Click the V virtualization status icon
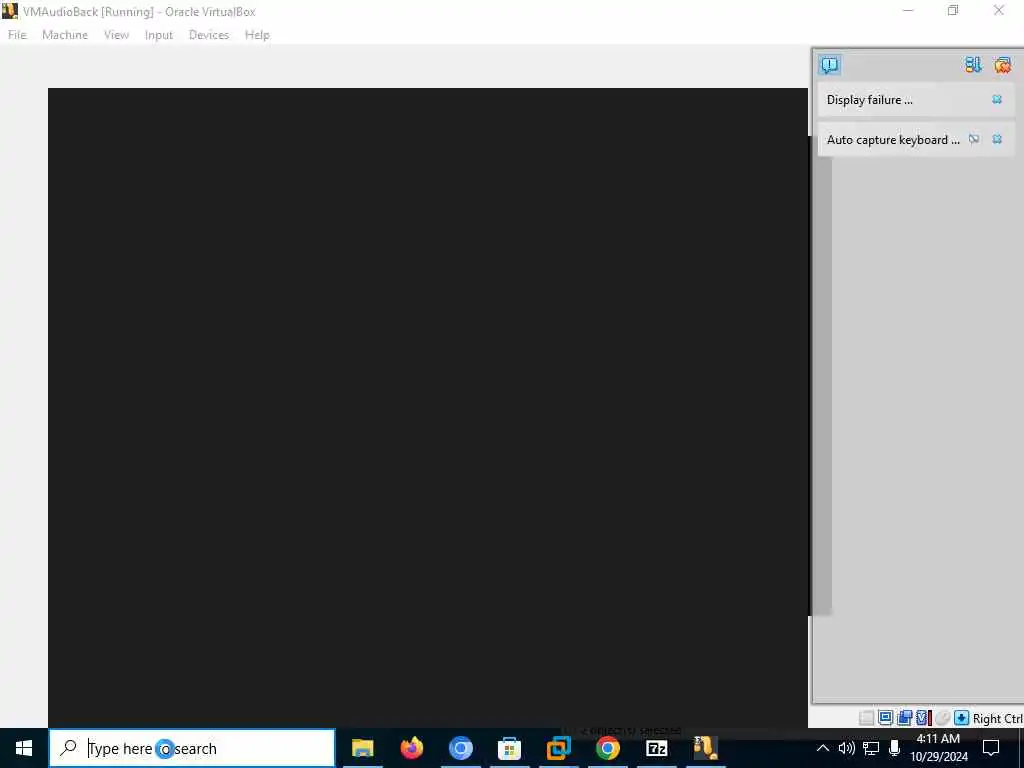1024x768 pixels. tap(923, 718)
